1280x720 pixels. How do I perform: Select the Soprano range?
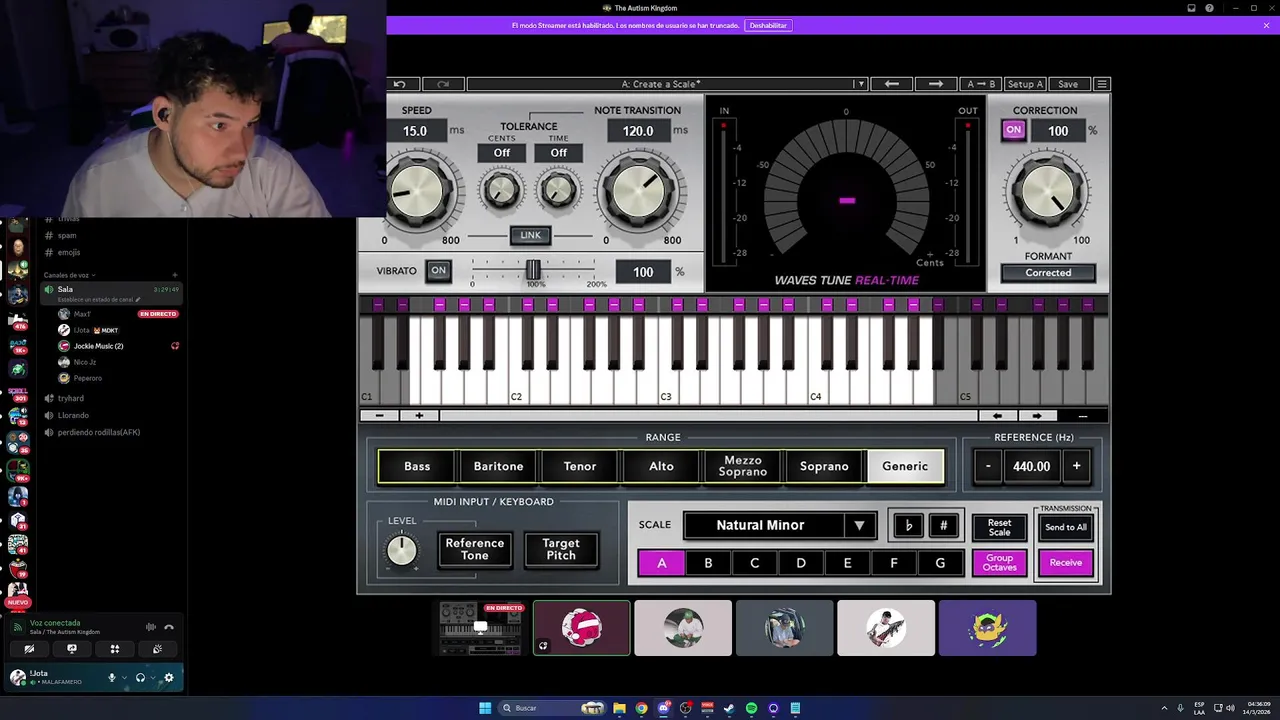[x=824, y=466]
